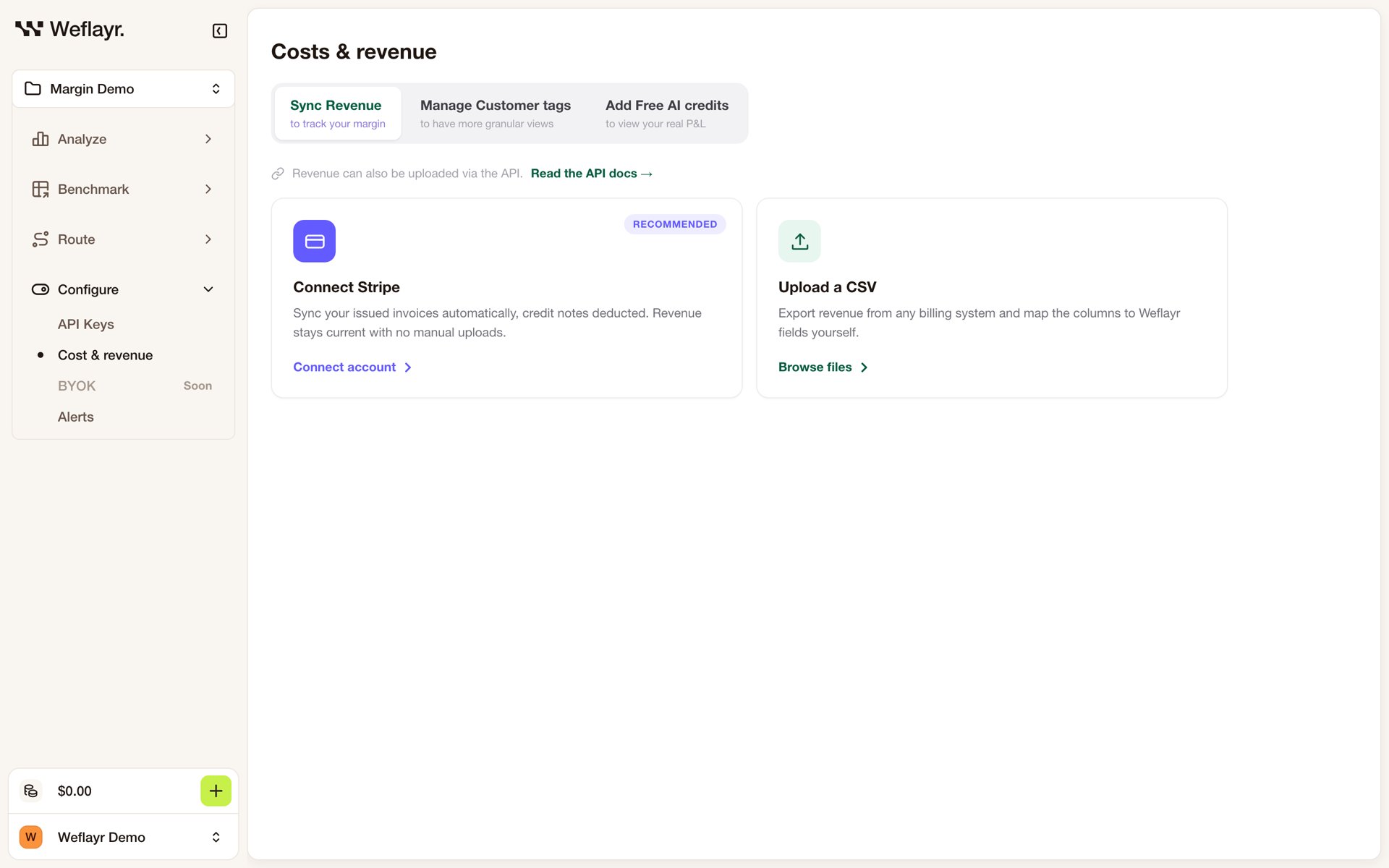1389x868 pixels.
Task: Click the Analyze bar chart icon
Action: (x=41, y=139)
